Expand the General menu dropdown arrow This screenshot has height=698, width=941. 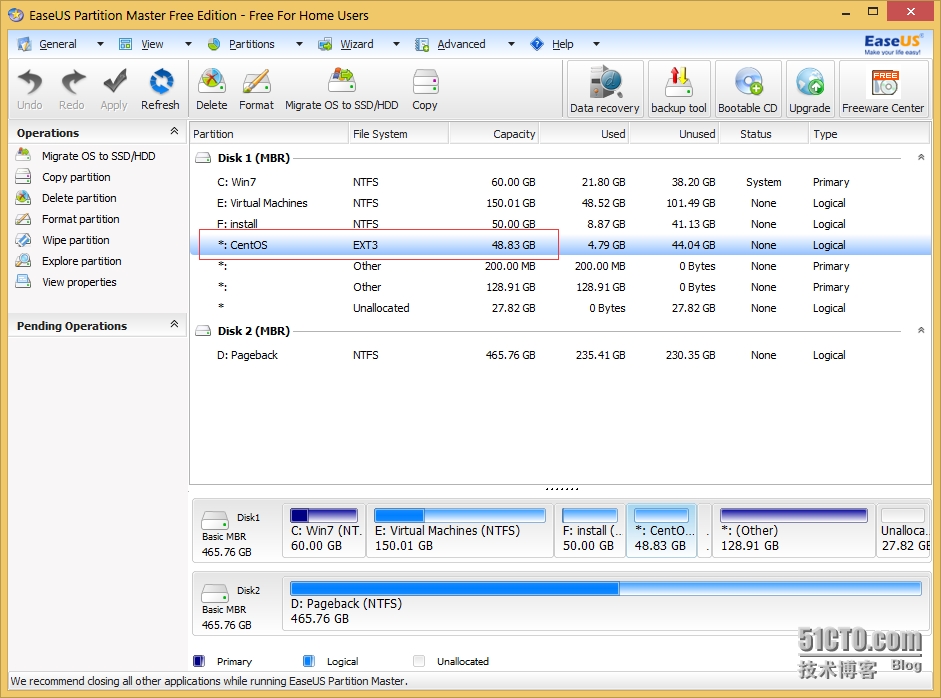click(x=100, y=44)
